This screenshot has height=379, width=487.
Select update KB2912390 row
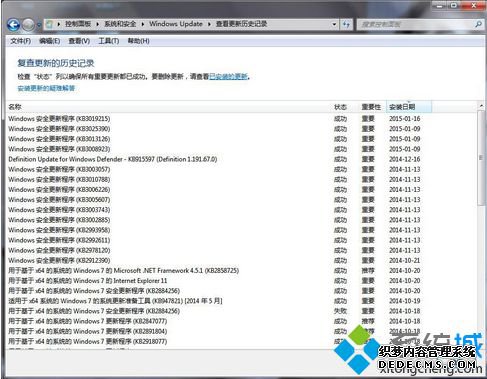point(241,260)
